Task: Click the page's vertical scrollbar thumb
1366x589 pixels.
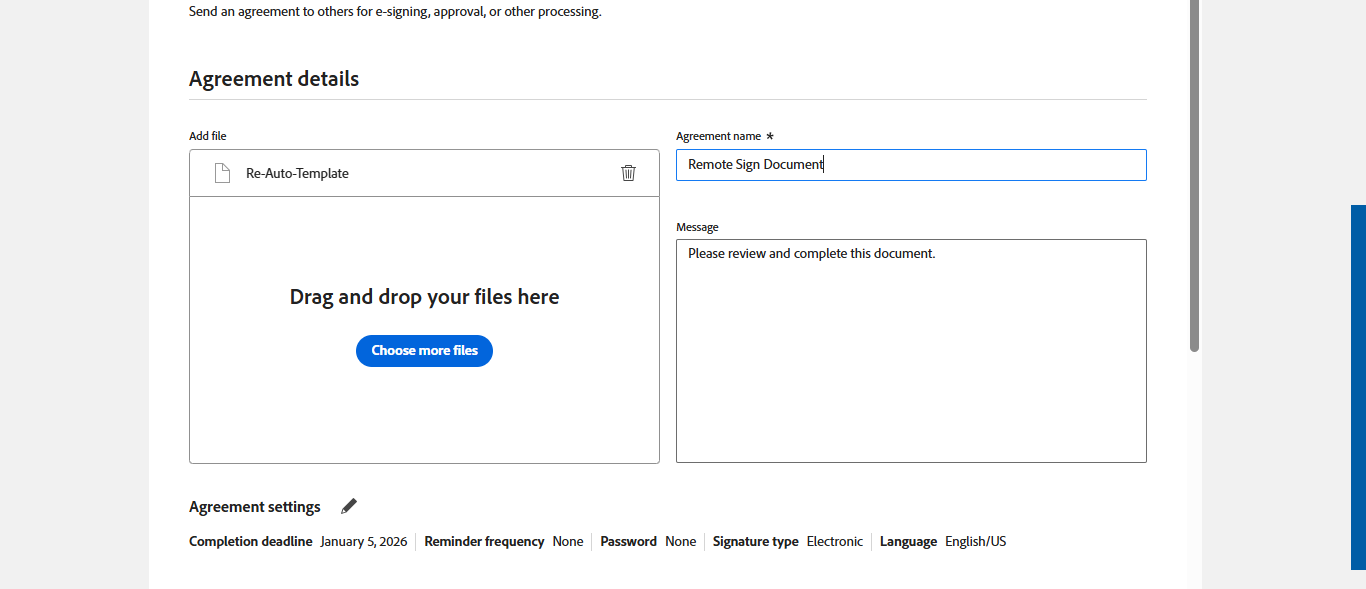Action: pyautogui.click(x=1194, y=175)
